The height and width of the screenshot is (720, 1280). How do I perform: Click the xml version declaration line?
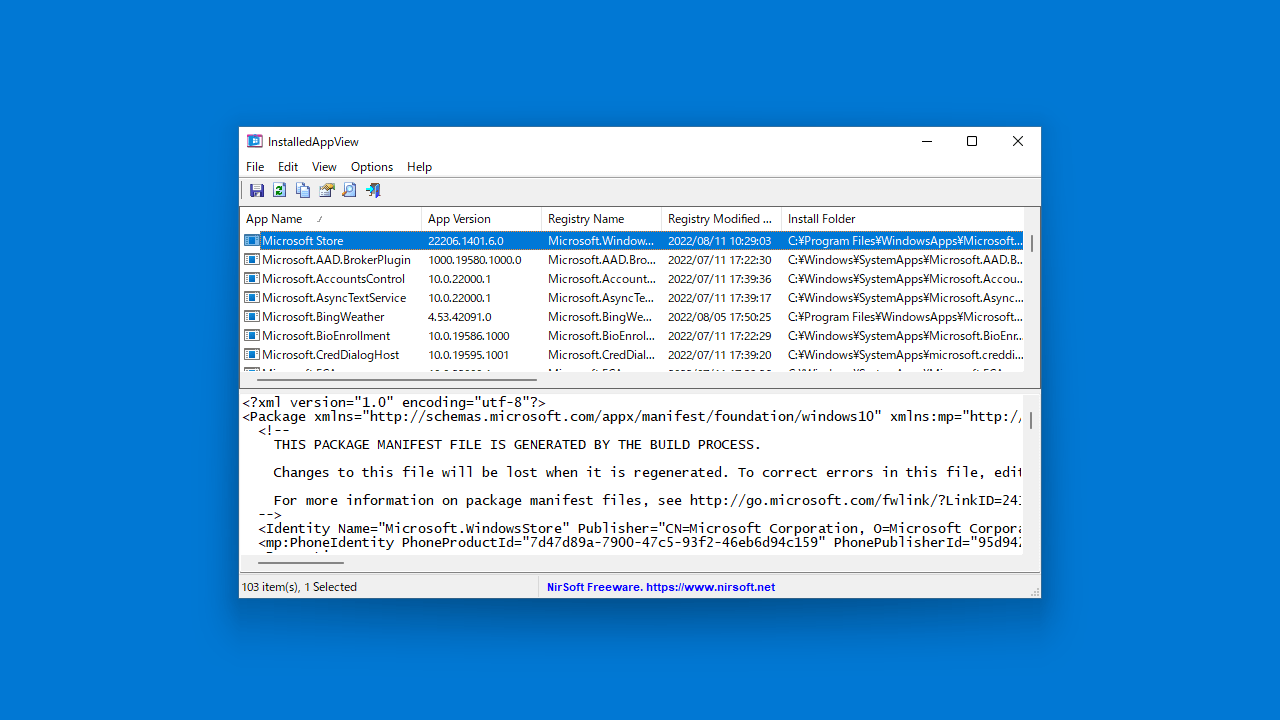(x=394, y=402)
